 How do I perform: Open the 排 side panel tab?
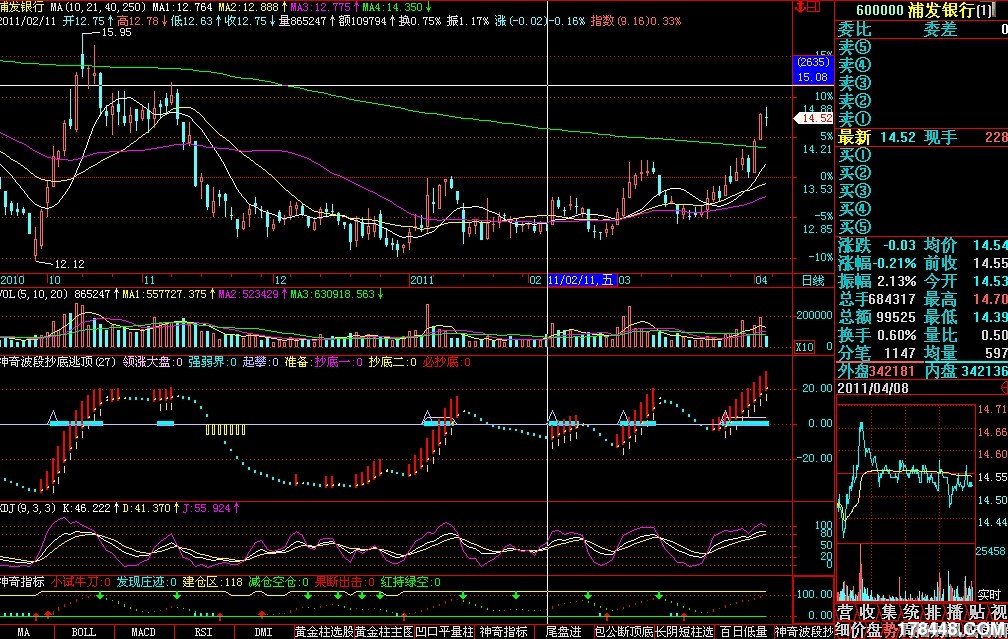click(x=933, y=612)
